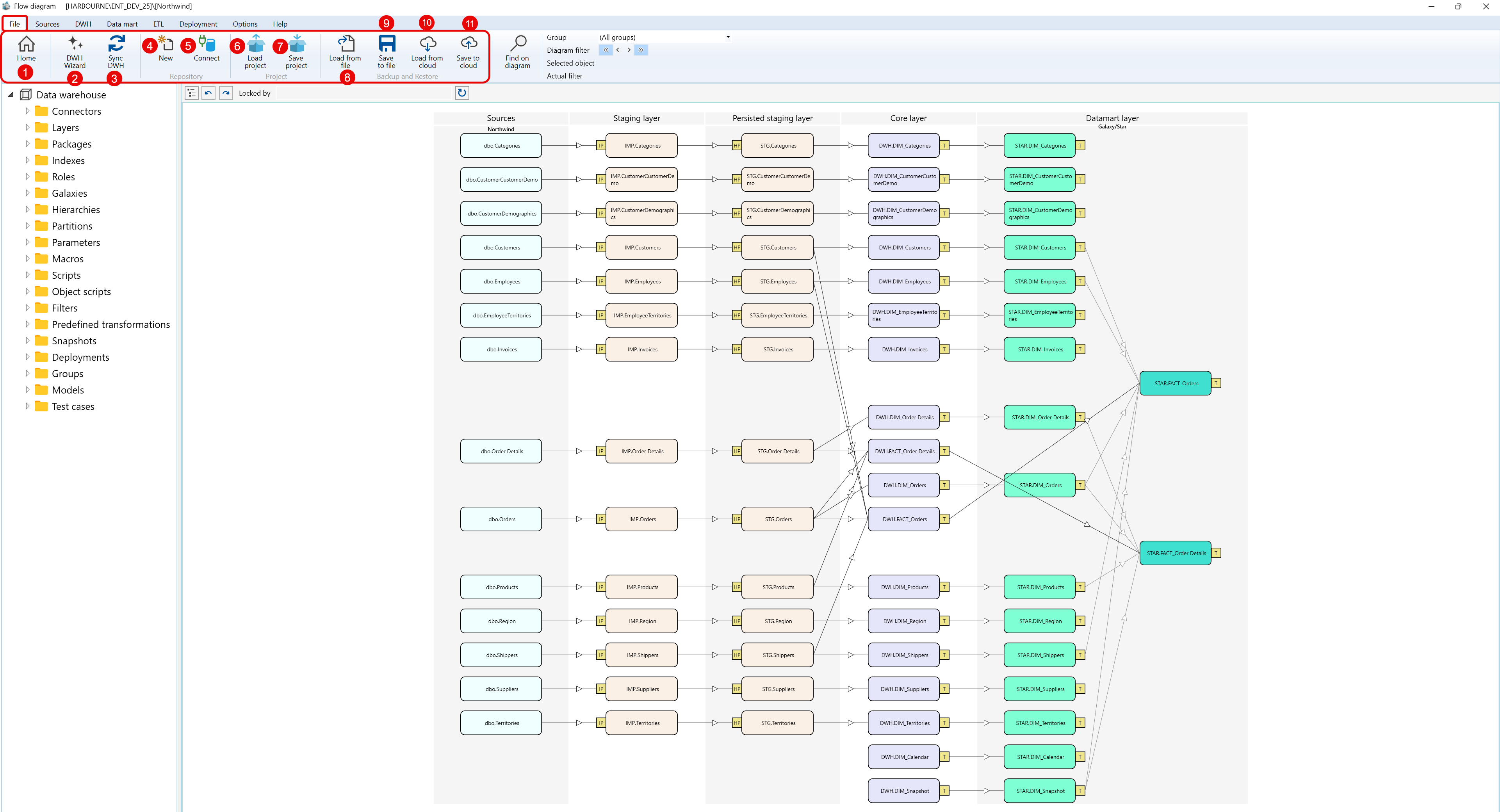
Task: Click Load project icon
Action: tap(255, 44)
